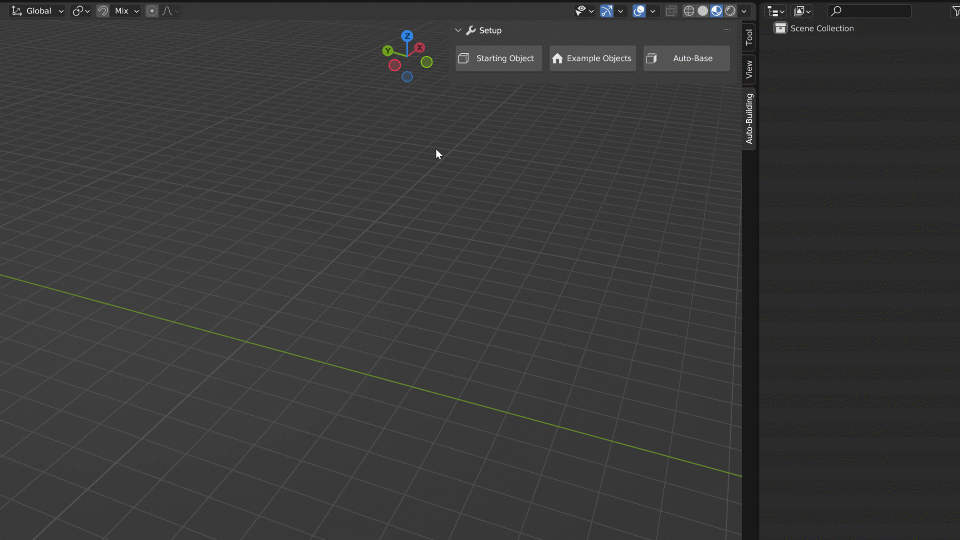960x540 pixels.
Task: Click the green Y axis label on the gizmo
Action: (x=388, y=51)
